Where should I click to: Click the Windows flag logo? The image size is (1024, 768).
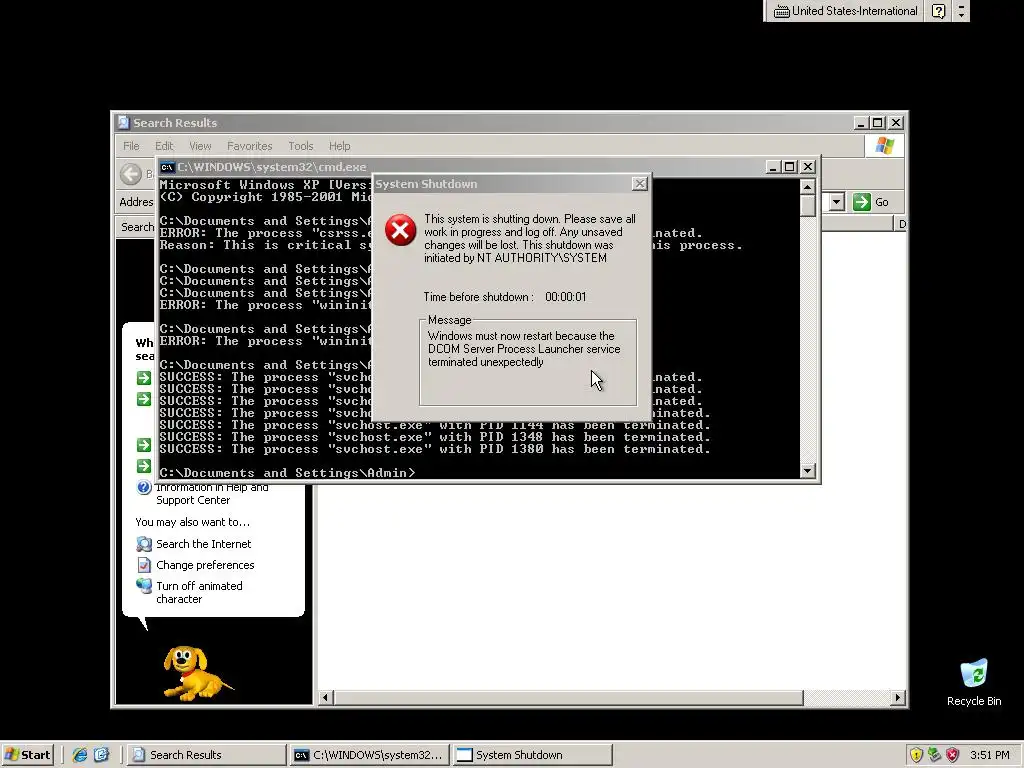pyautogui.click(x=885, y=145)
